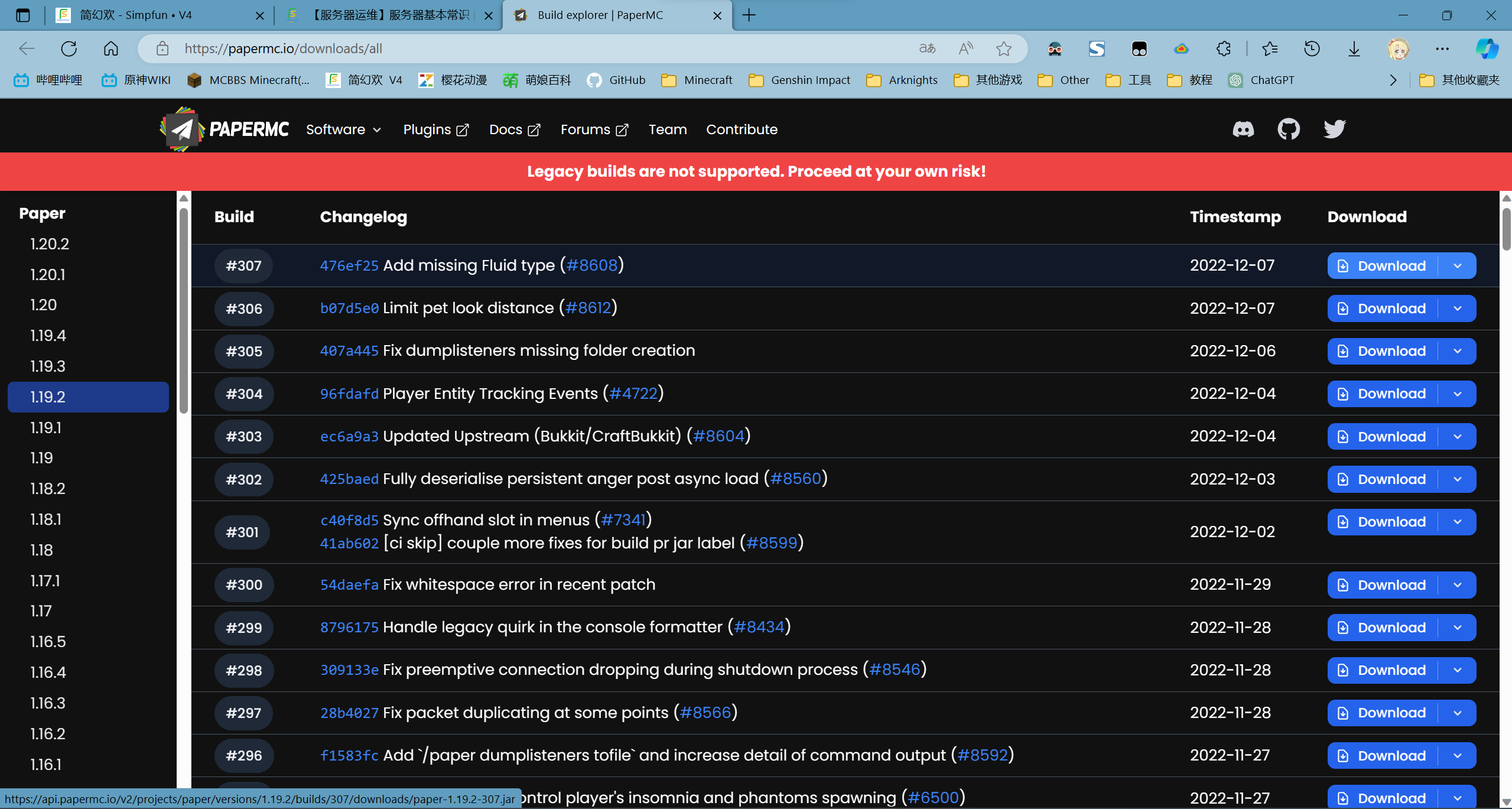Open the Edge Copilot icon
This screenshot has height=809, width=1512.
coord(1487,49)
